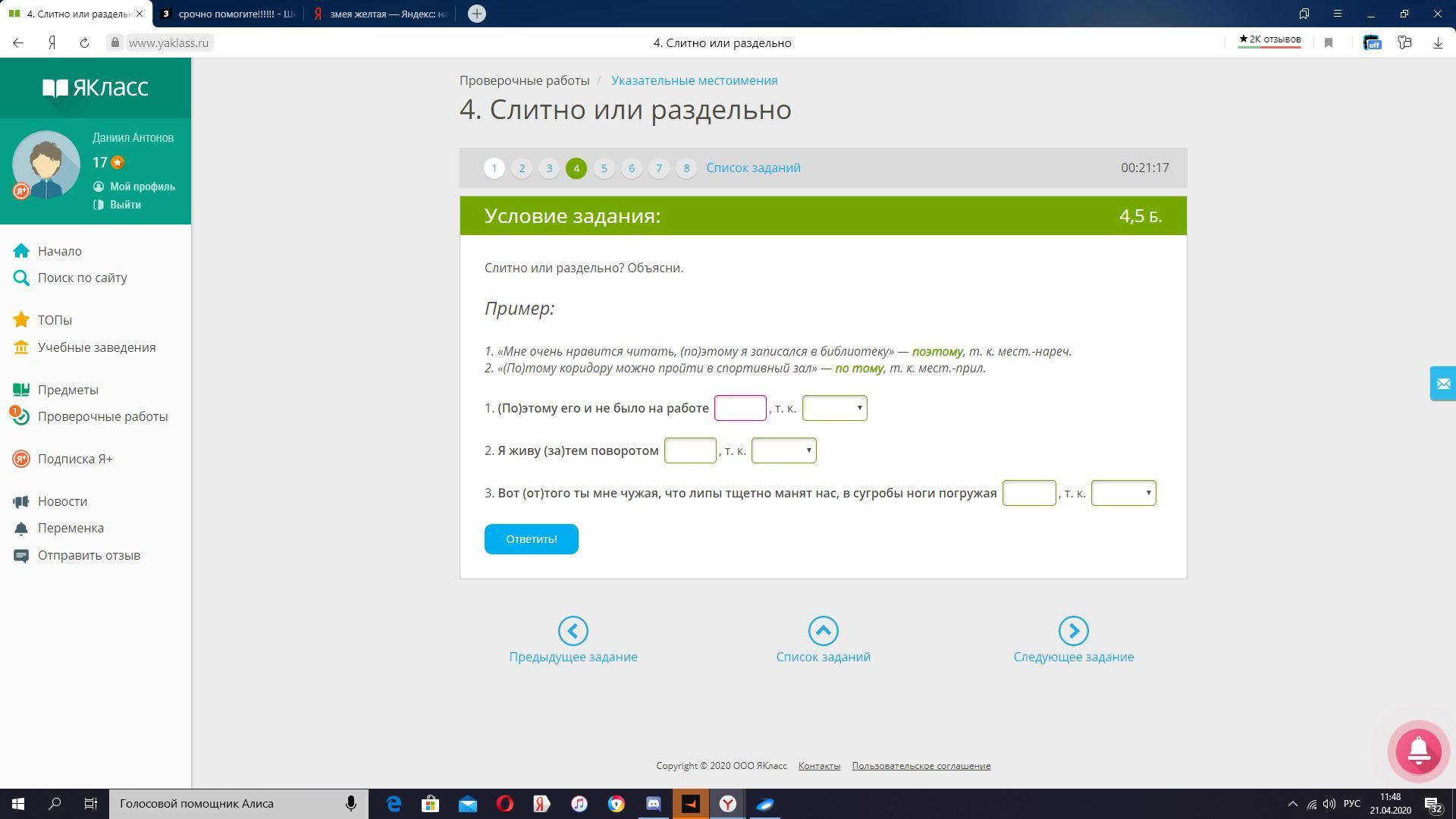Expand the explanation dropdown for sentence 3
The image size is (1456, 819).
[1123, 493]
